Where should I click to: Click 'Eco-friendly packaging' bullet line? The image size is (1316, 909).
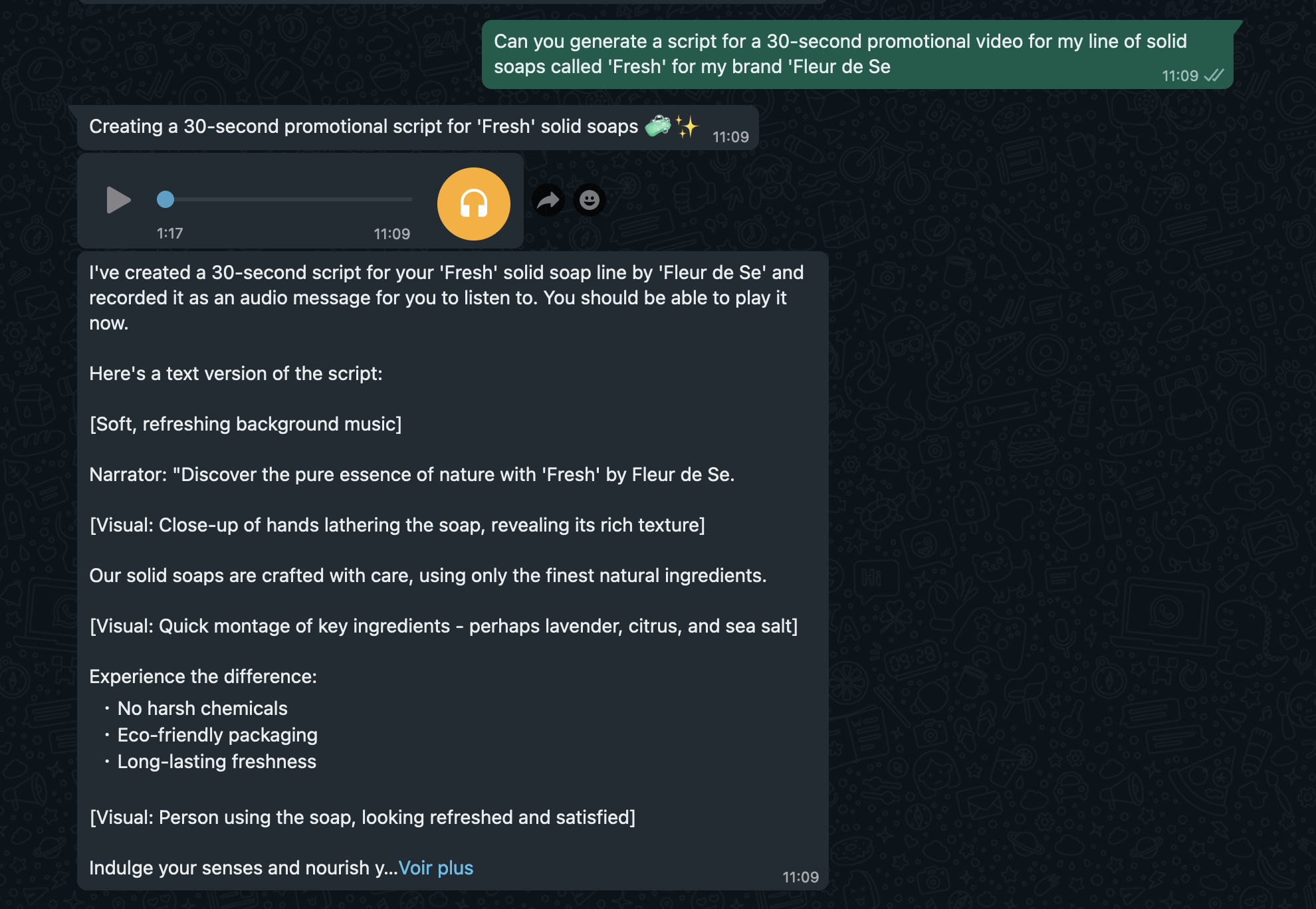(x=217, y=735)
